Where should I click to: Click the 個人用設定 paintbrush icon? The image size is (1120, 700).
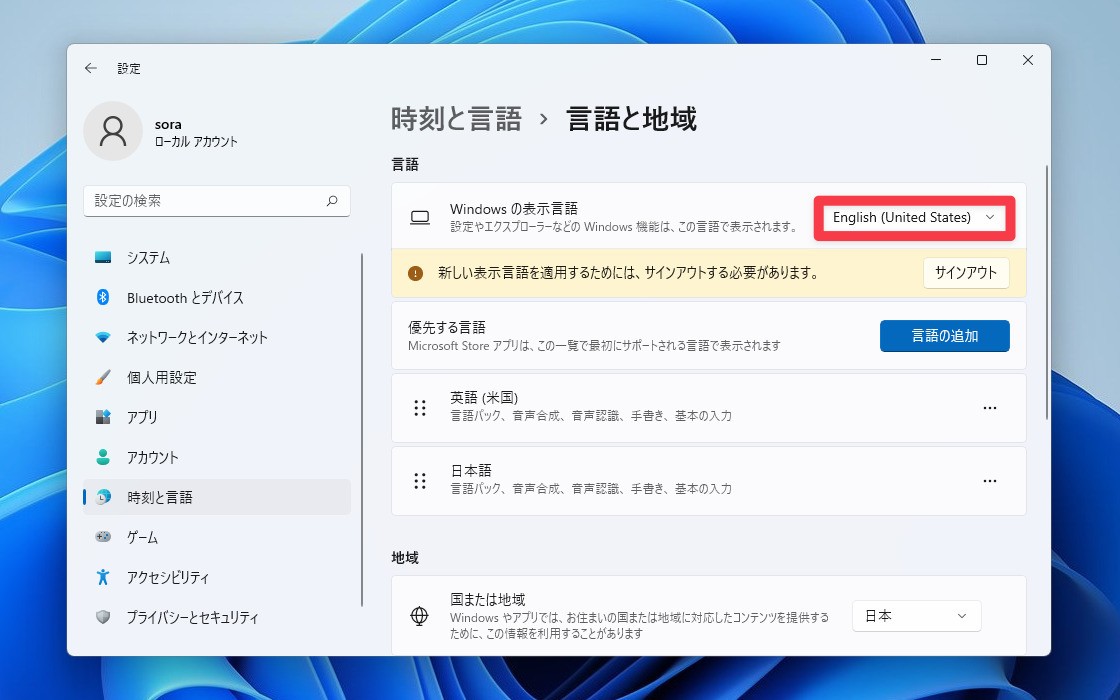click(x=103, y=377)
